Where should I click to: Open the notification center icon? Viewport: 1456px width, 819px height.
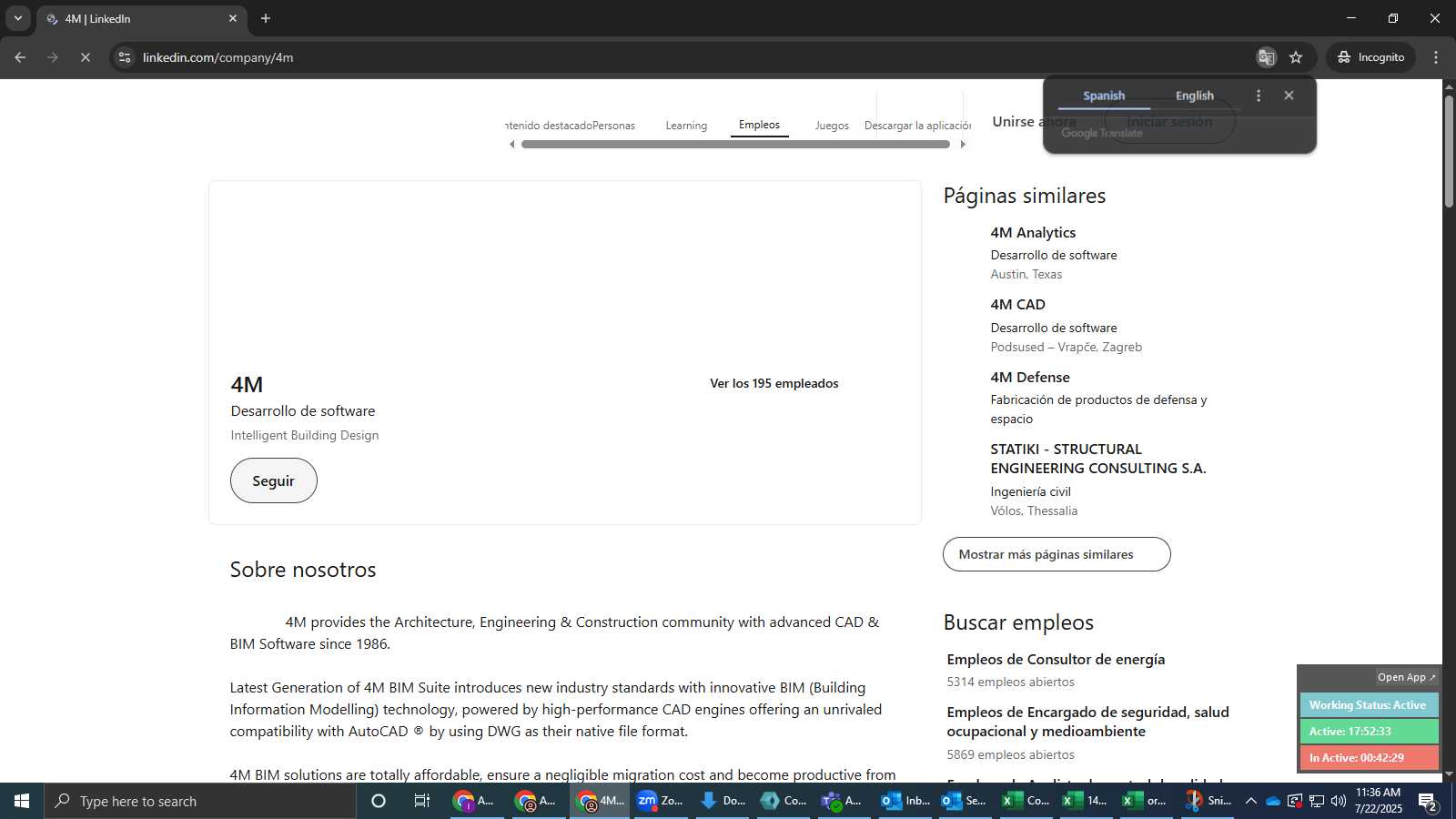click(1428, 801)
